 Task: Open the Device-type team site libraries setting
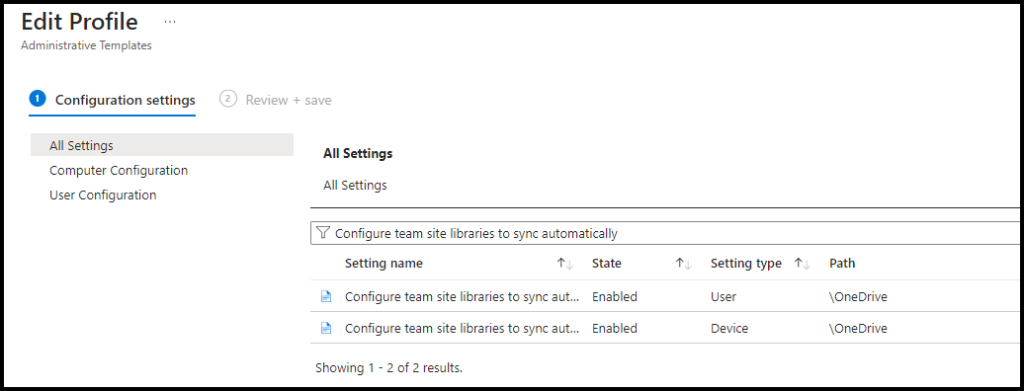462,328
